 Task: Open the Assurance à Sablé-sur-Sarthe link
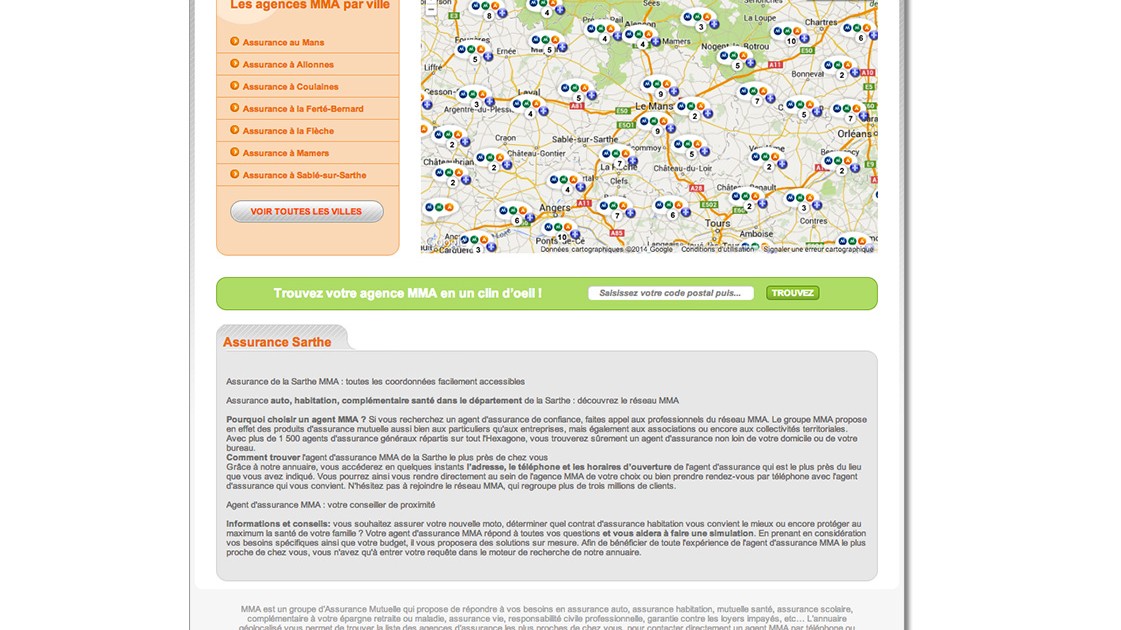pyautogui.click(x=305, y=175)
